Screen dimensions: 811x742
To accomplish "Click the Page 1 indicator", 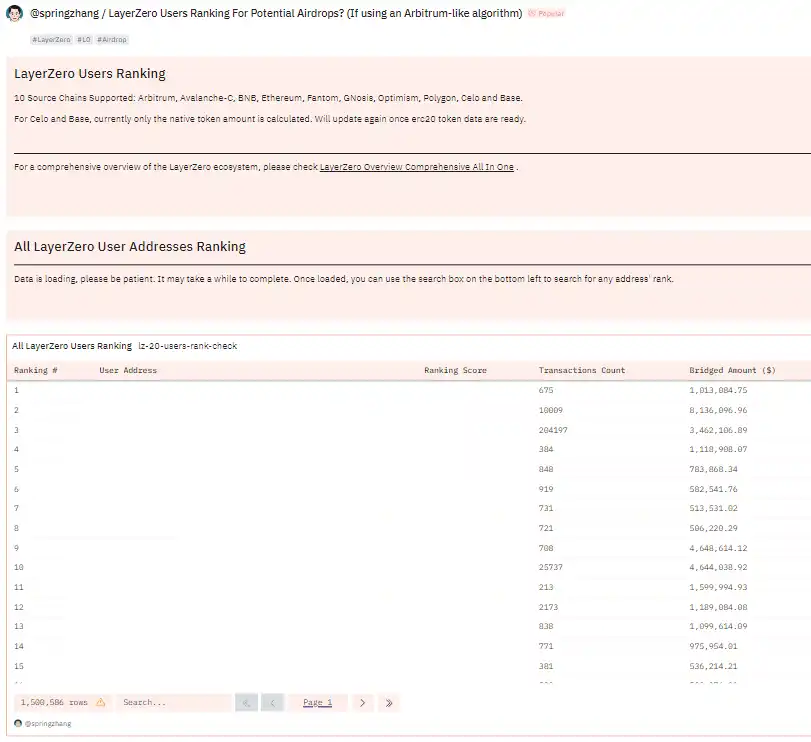I will [318, 703].
